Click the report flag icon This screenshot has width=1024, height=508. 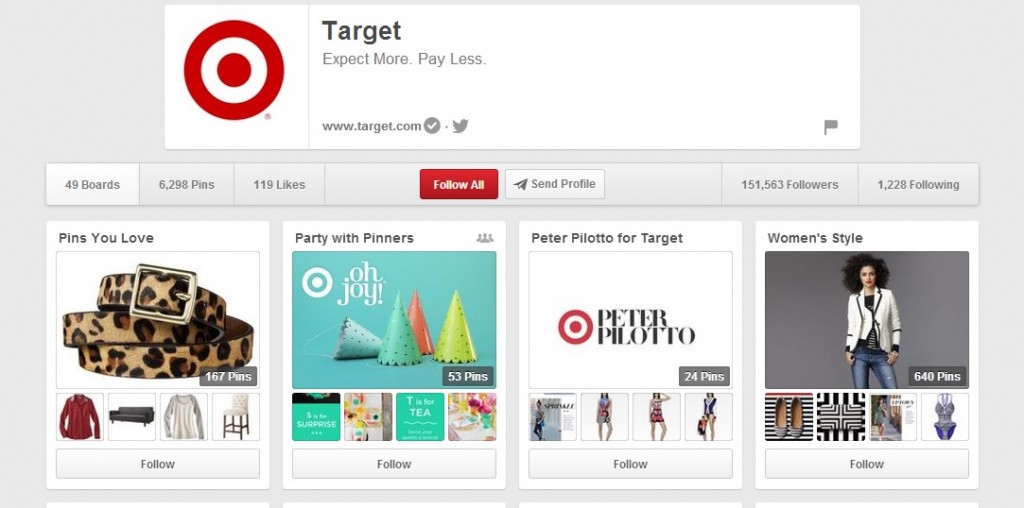[x=831, y=127]
